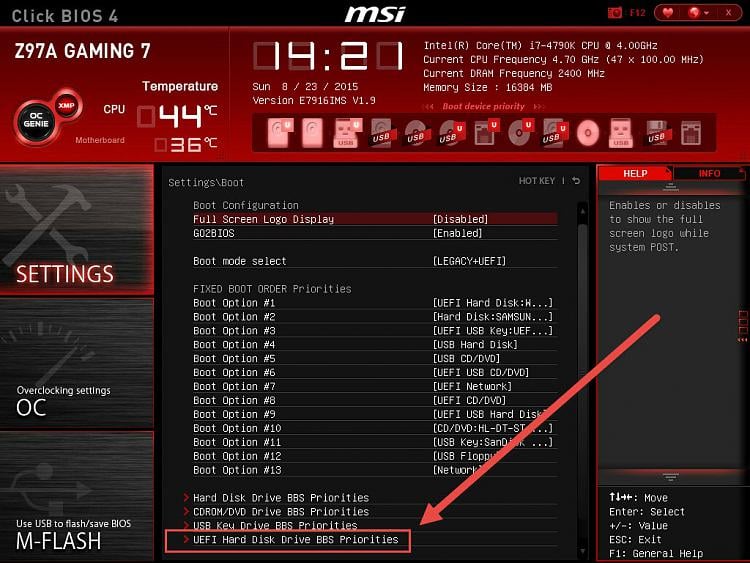Click right arrows next to Boot device priority
The height and width of the screenshot is (563, 750).
tap(538, 106)
